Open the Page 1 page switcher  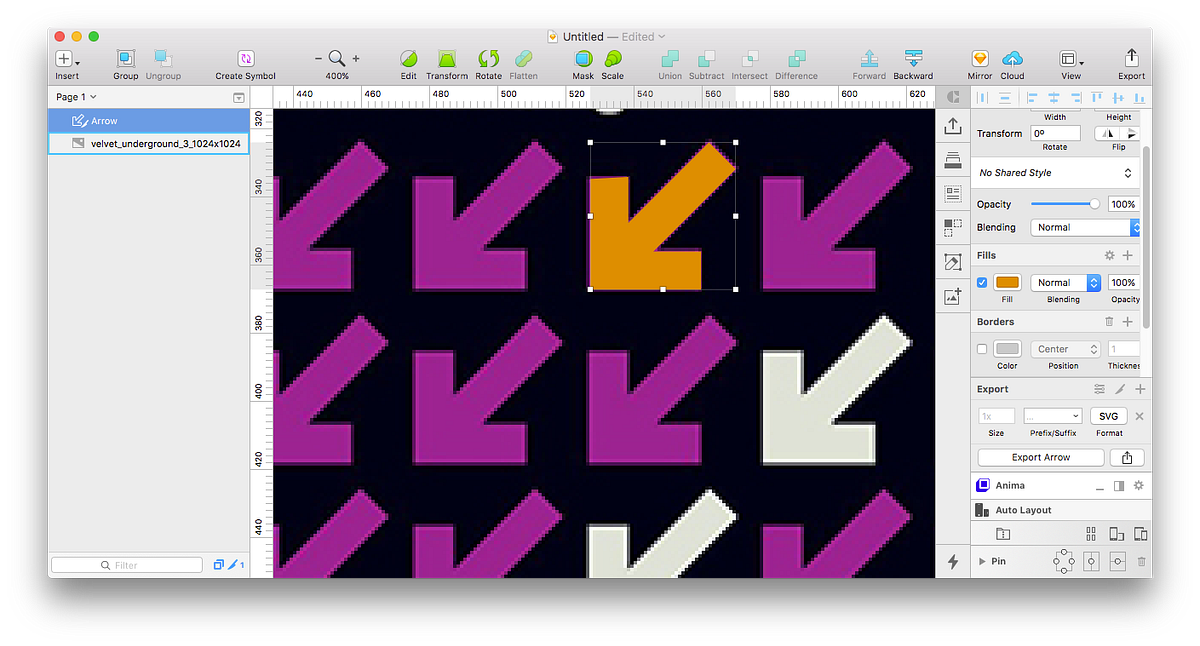(76, 96)
